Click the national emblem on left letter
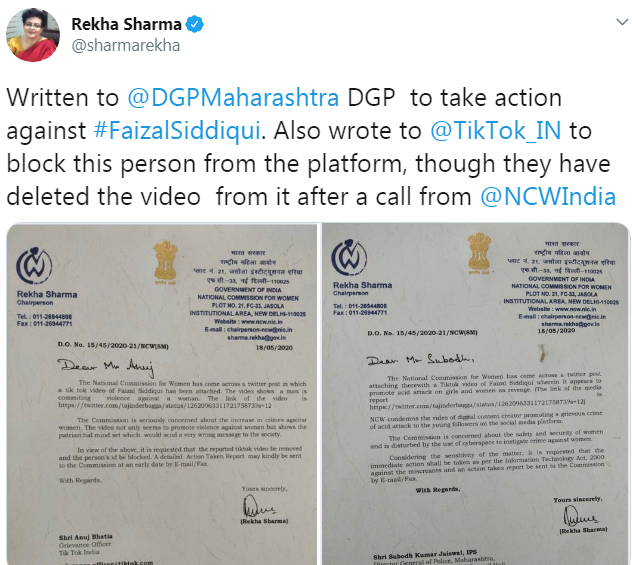 [165, 262]
